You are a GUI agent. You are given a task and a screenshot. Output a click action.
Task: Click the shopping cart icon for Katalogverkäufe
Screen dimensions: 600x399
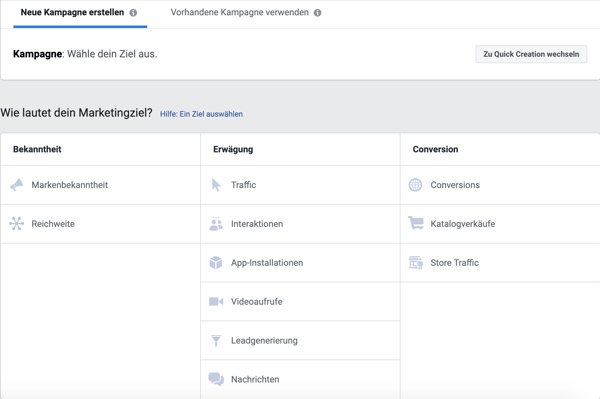pos(416,223)
